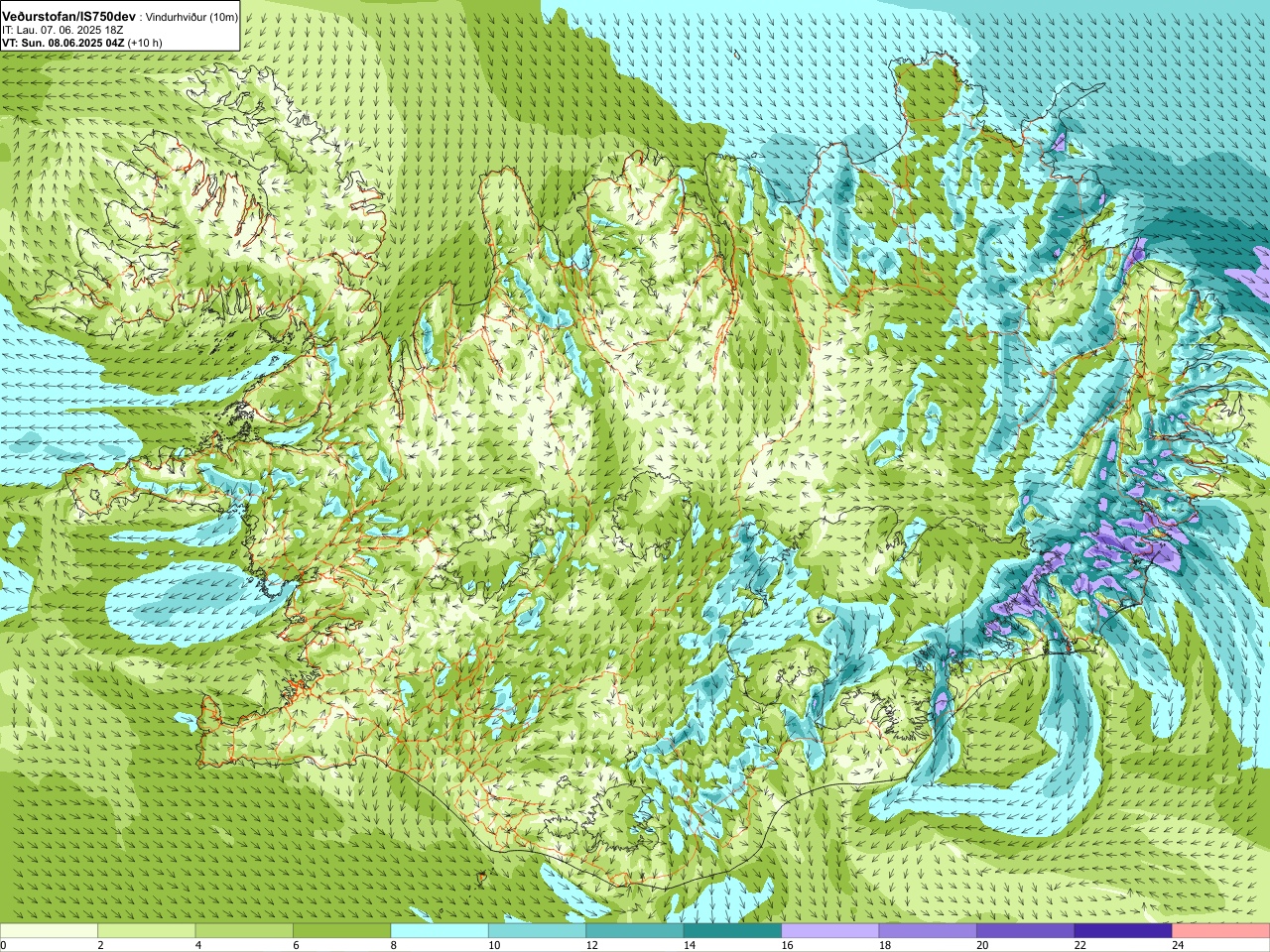Click the dark indigo 22–24 legend swatch

(x=1123, y=931)
